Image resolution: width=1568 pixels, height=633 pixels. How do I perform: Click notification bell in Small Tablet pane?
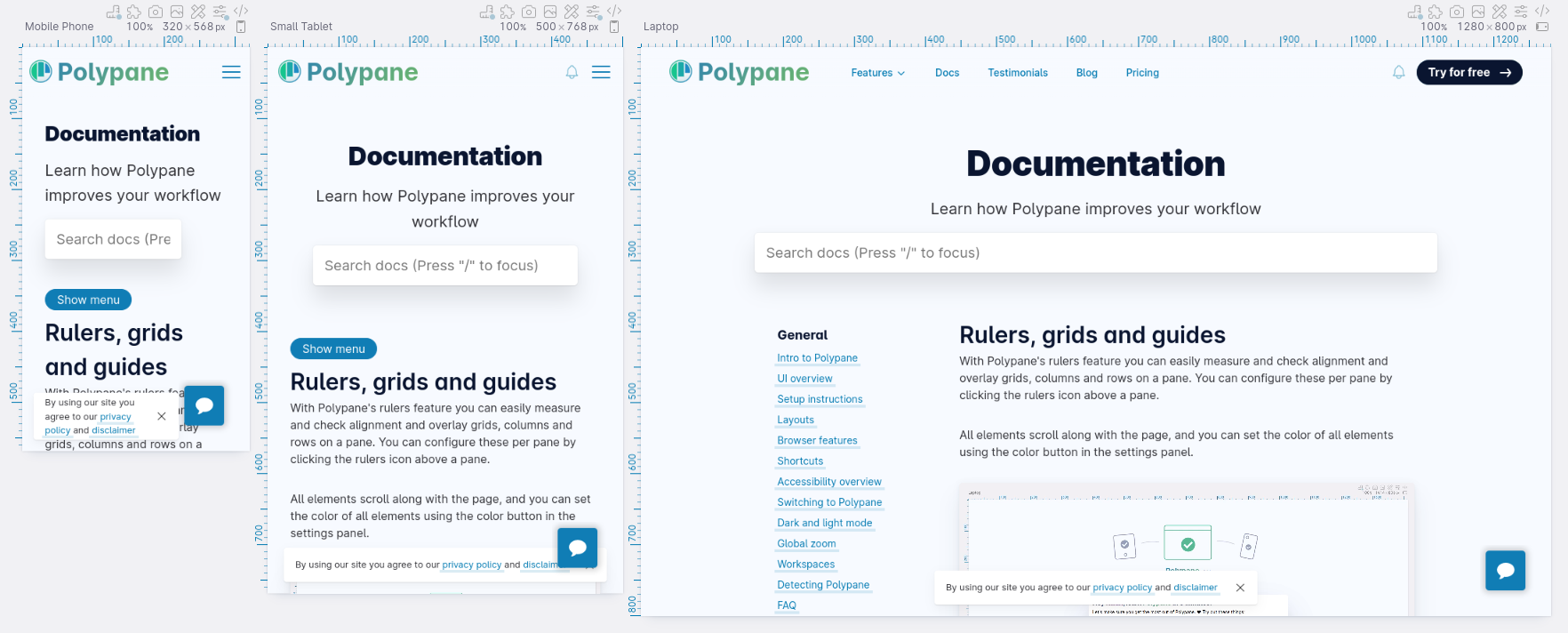coord(572,72)
